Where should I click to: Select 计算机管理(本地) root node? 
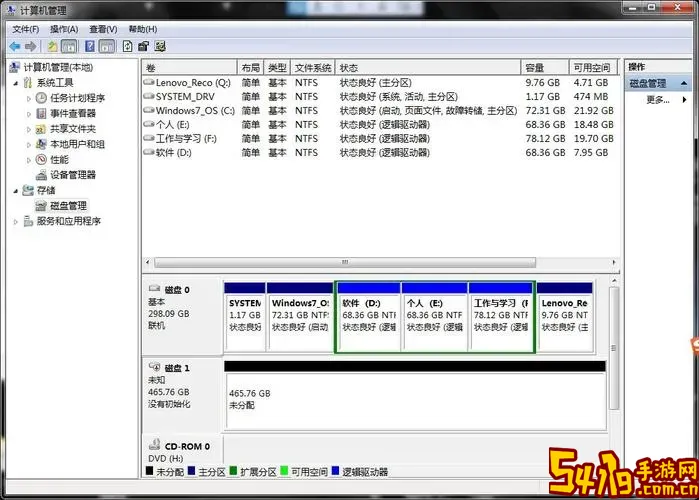point(58,67)
